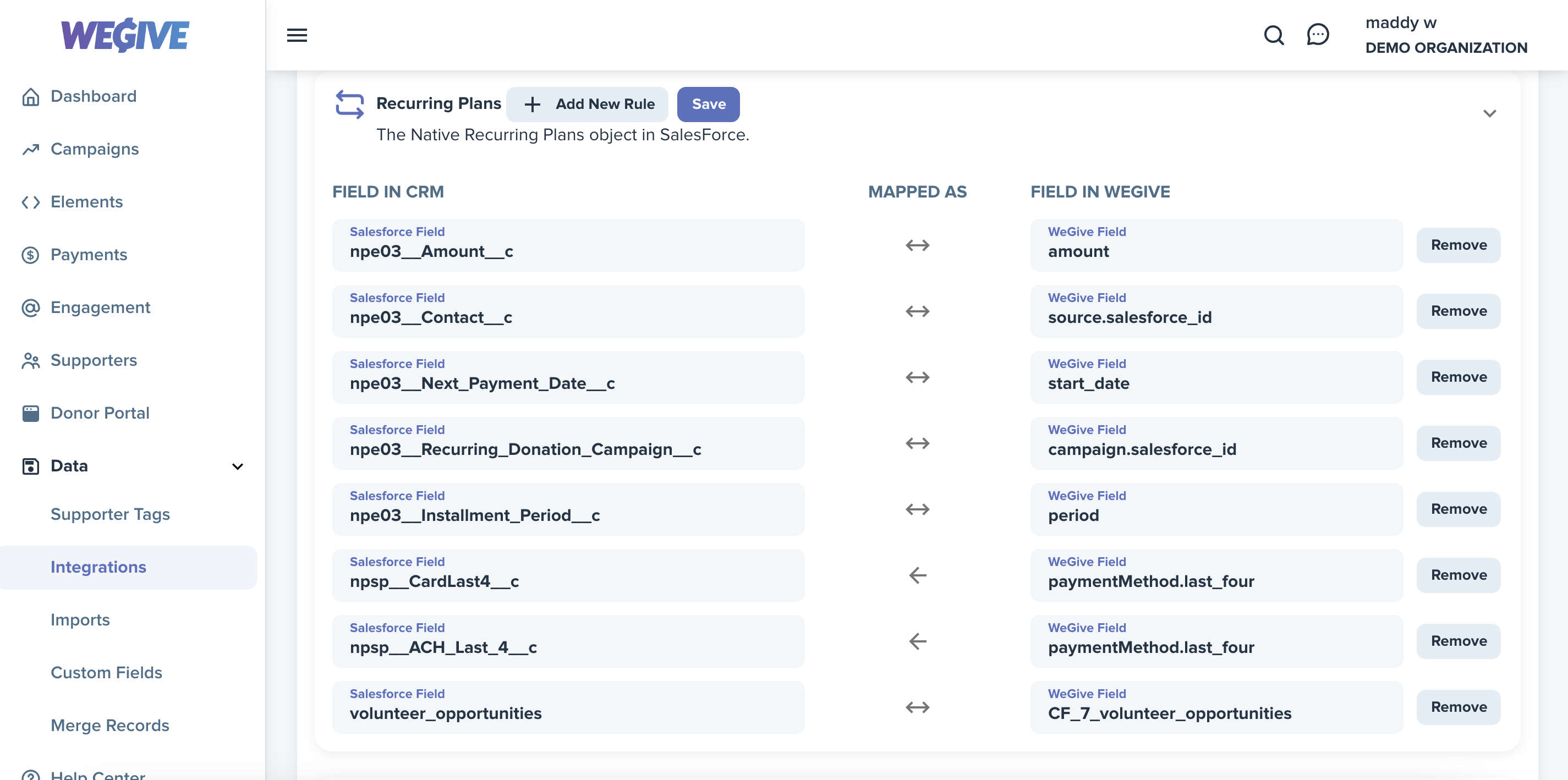1568x780 pixels.
Task: Go to Campaigns
Action: click(94, 150)
